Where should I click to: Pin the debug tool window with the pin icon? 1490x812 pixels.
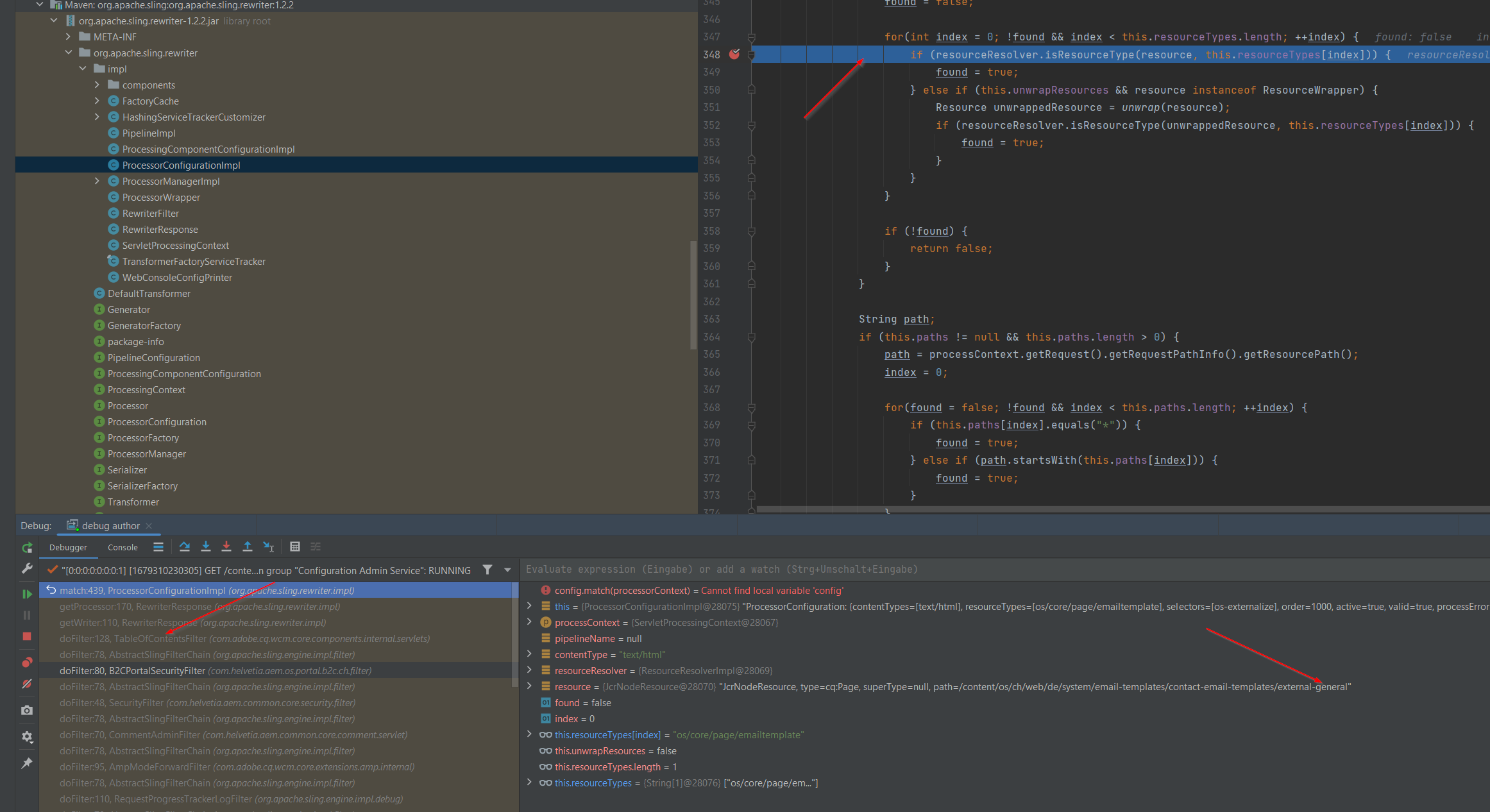click(27, 763)
